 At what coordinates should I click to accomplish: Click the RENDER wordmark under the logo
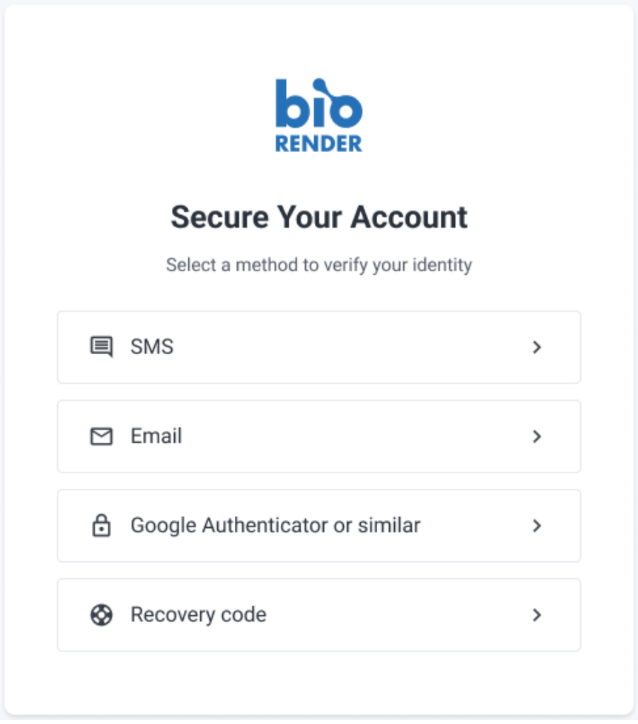(318, 143)
